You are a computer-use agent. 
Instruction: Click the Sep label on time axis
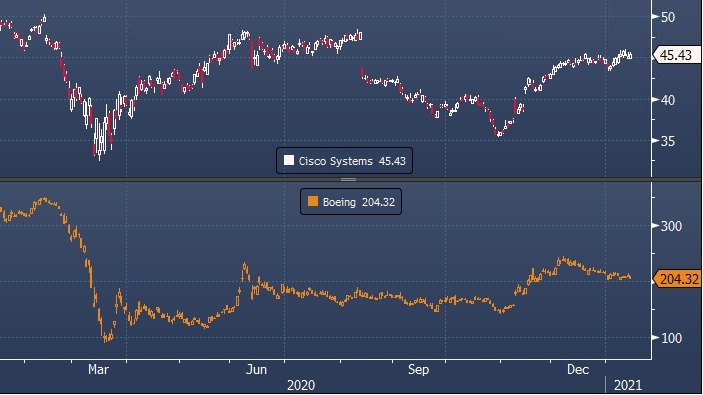tap(418, 369)
